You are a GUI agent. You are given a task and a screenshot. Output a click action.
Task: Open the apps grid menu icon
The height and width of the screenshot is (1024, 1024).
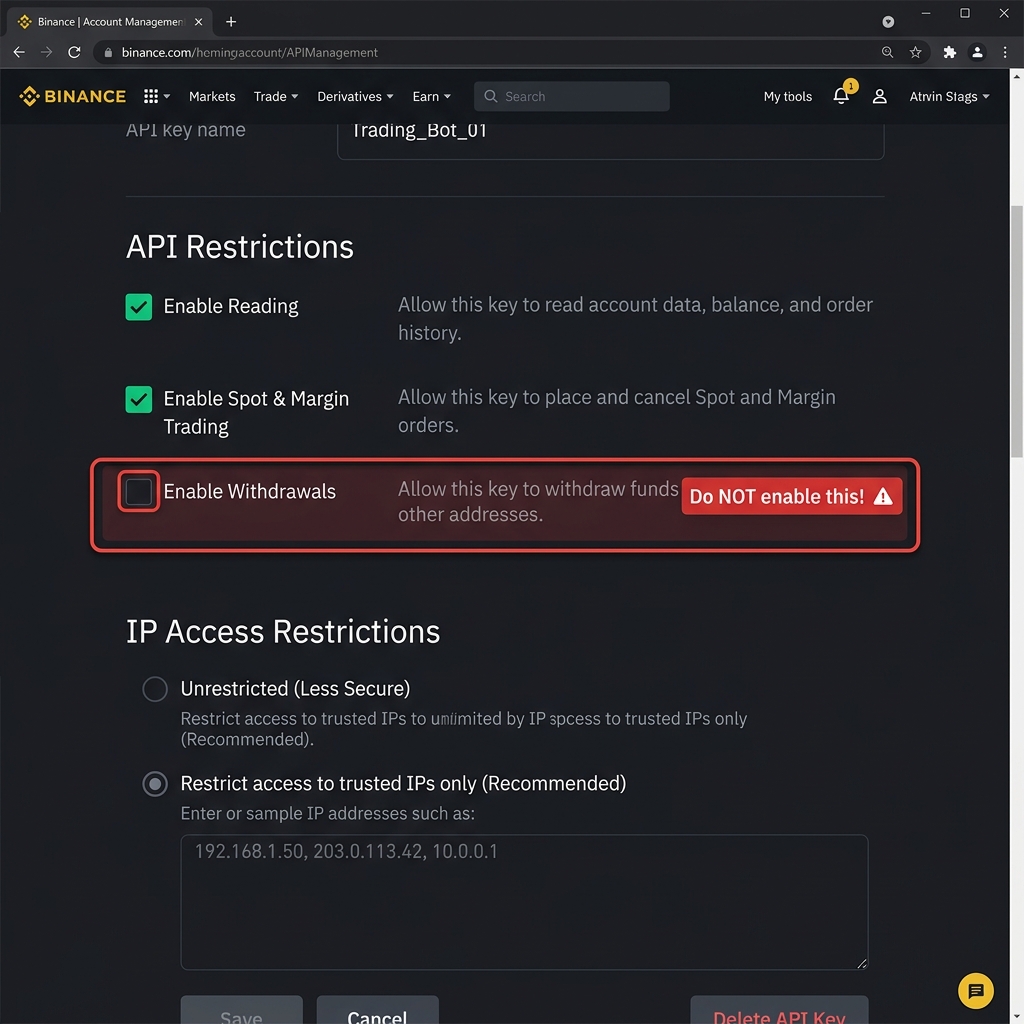tap(151, 96)
